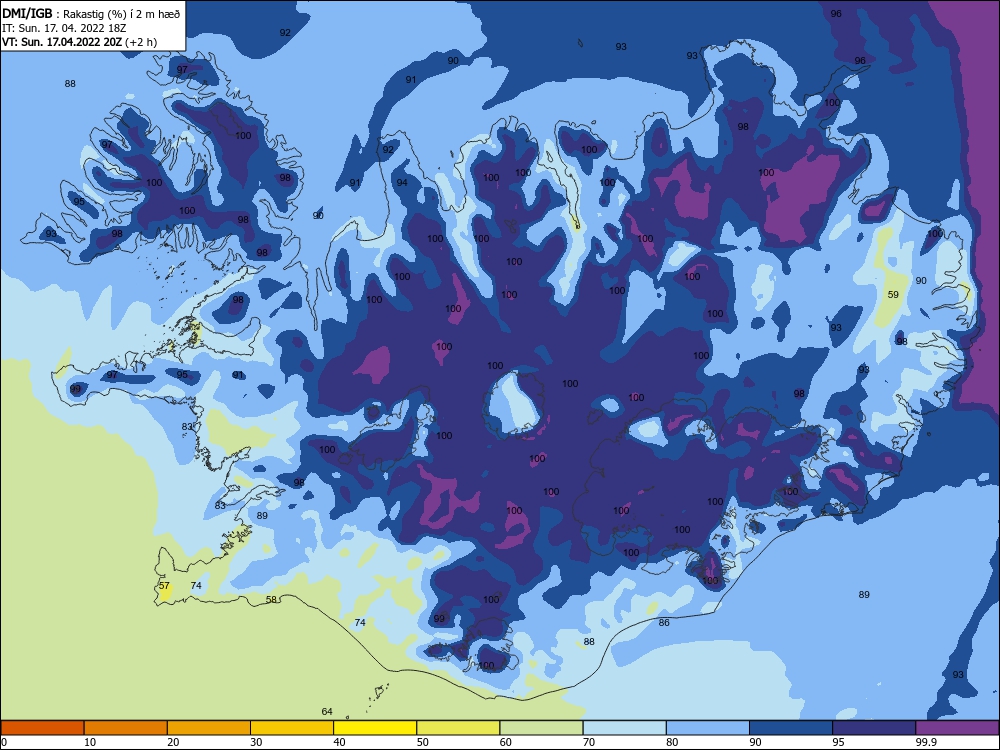
Task: Click the legend tick label '50'
Action: 422,742
